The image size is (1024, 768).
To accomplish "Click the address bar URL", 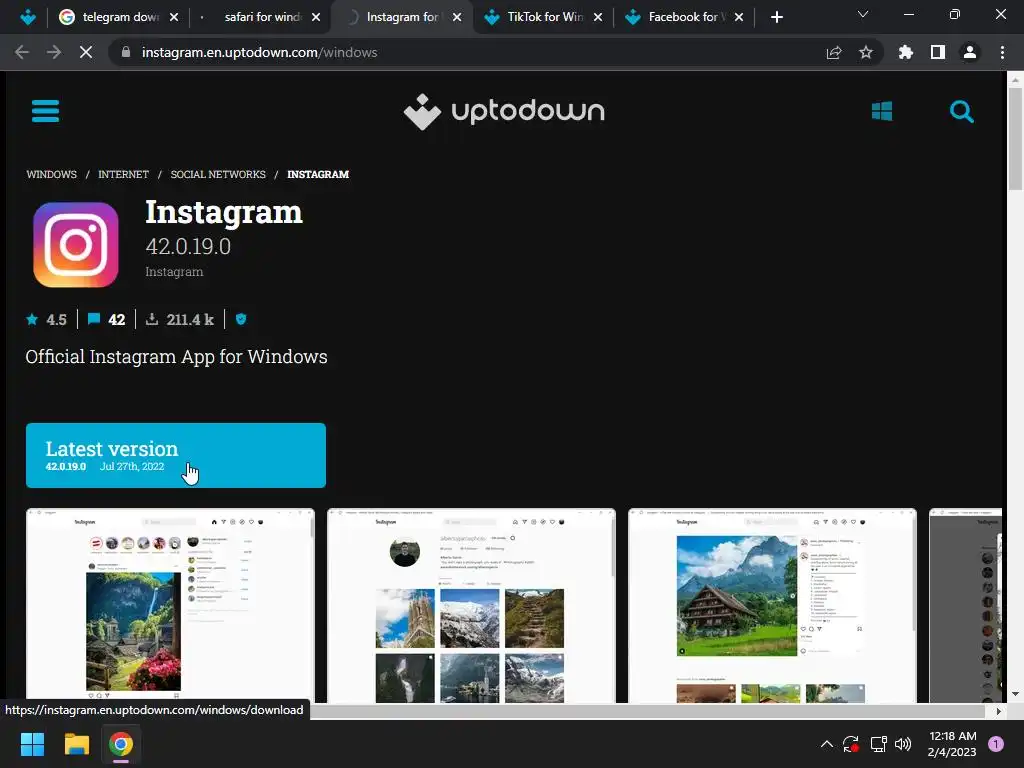I will [x=259, y=52].
